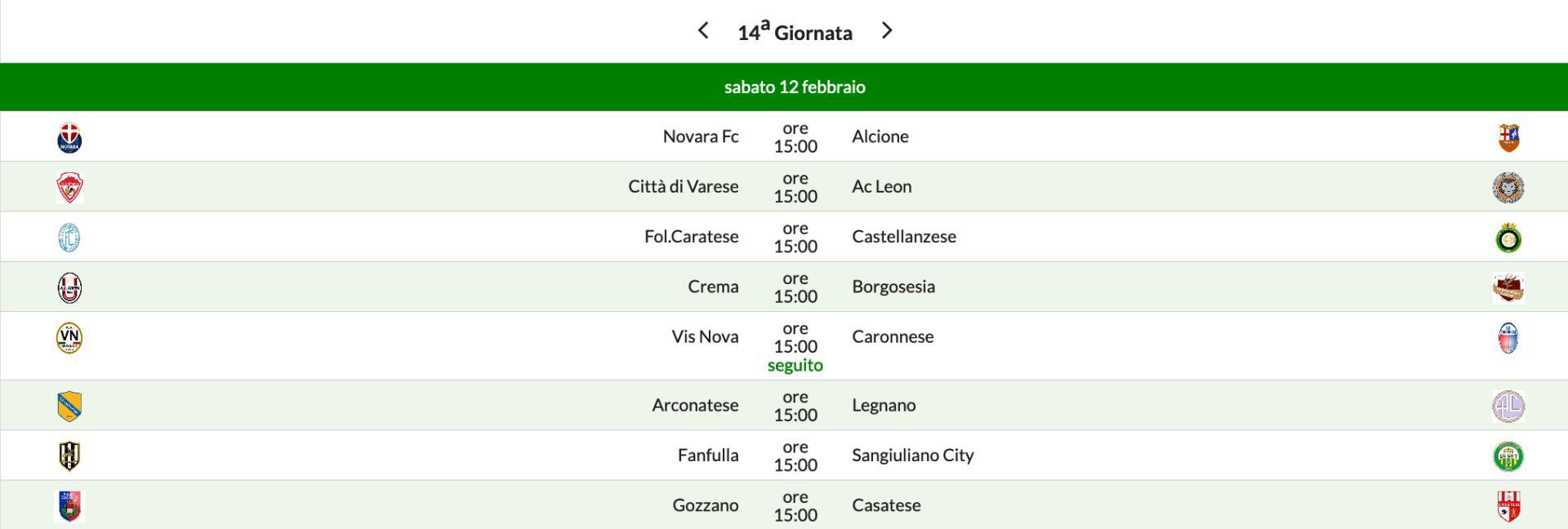Click the Gozzano team crest
1568x529 pixels.
69,506
